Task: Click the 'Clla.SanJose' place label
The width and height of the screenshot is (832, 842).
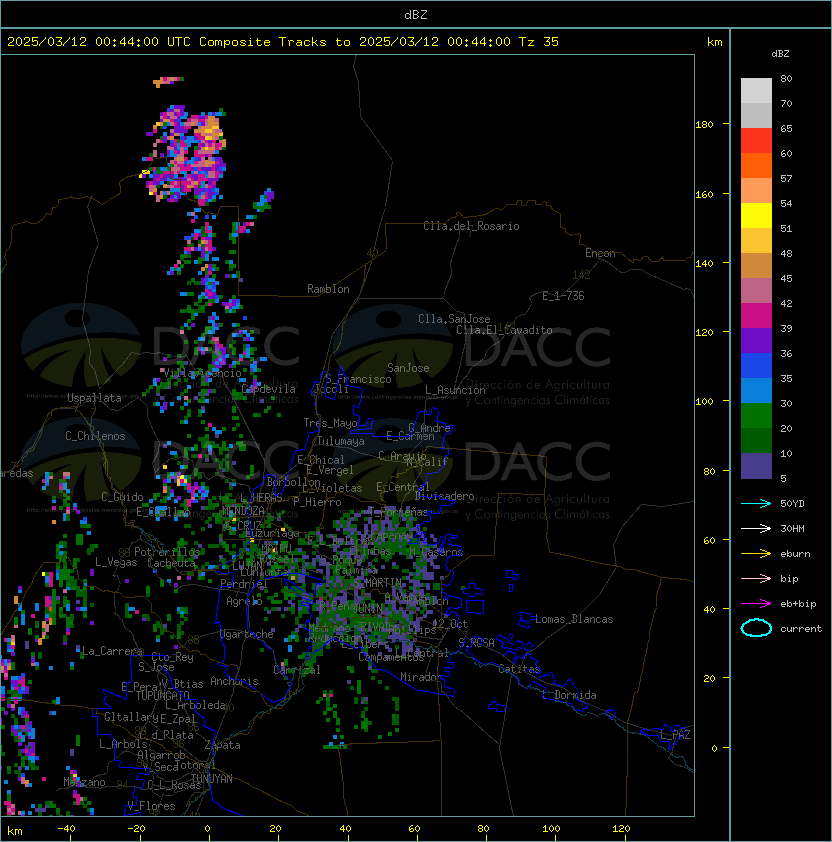Action: [x=454, y=319]
